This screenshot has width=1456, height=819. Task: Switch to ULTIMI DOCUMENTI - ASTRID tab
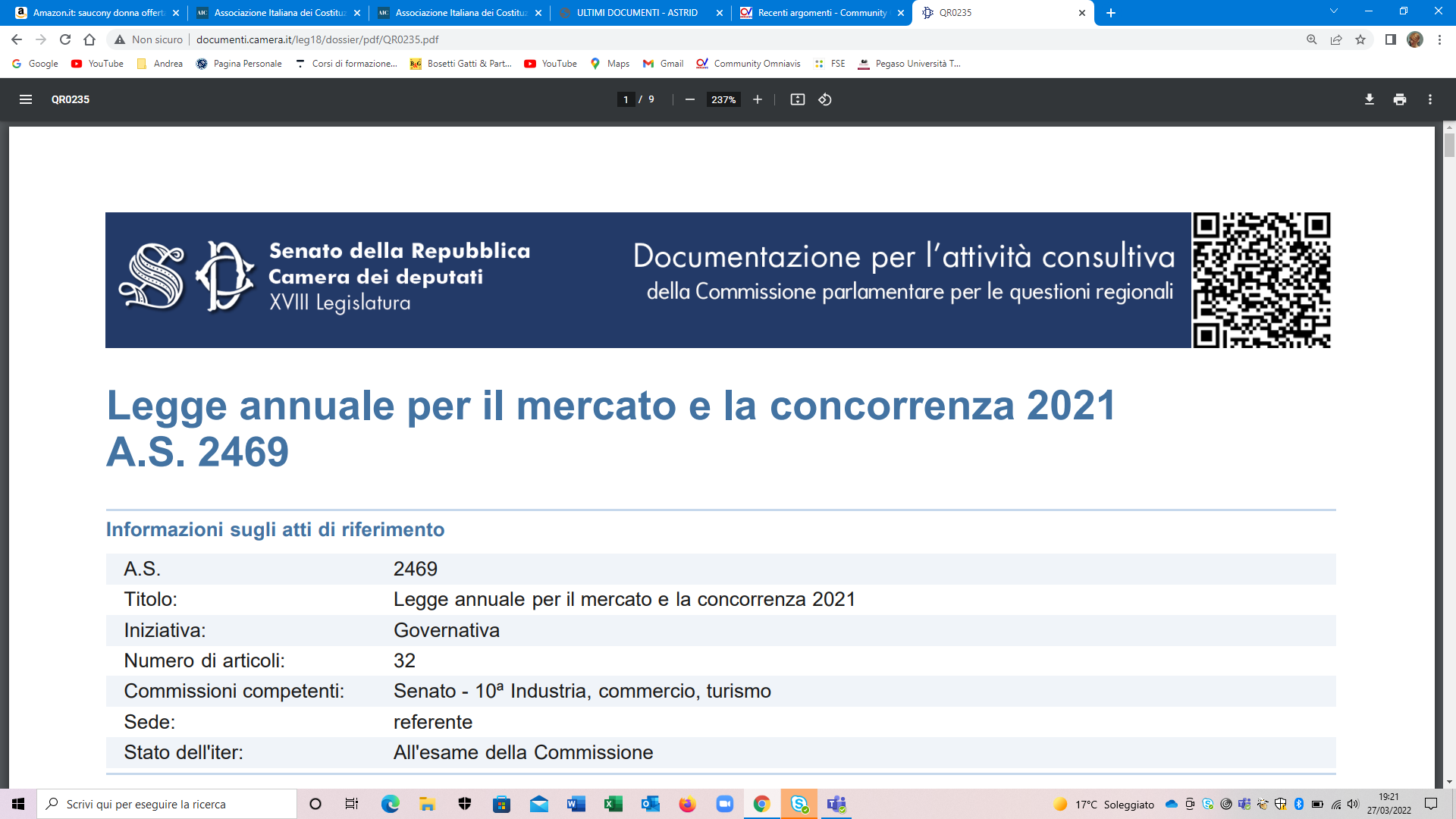click(x=635, y=13)
